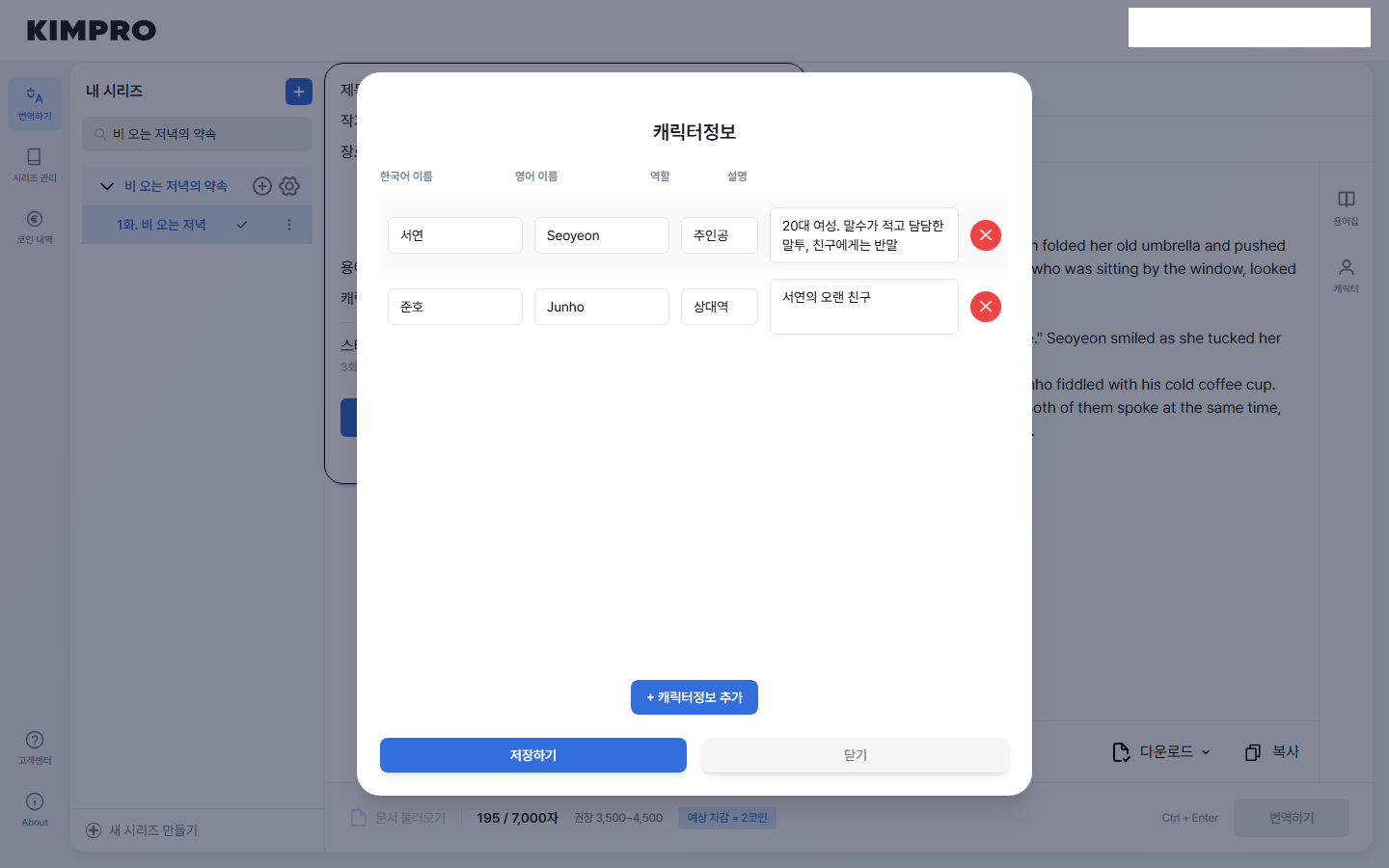Open 고객센터 help in the sidebar

35,747
